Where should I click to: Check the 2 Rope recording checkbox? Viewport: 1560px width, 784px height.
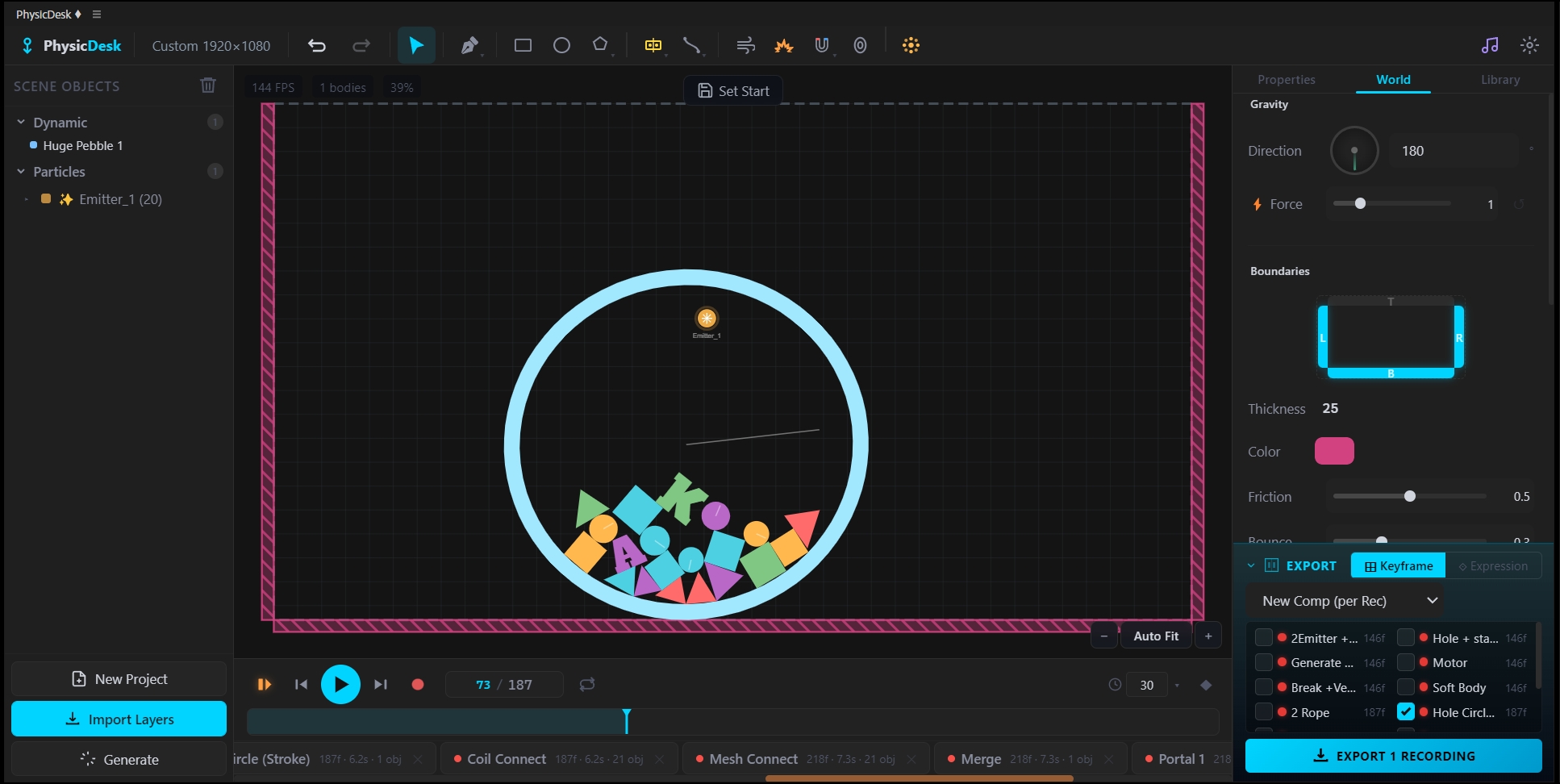click(1264, 711)
